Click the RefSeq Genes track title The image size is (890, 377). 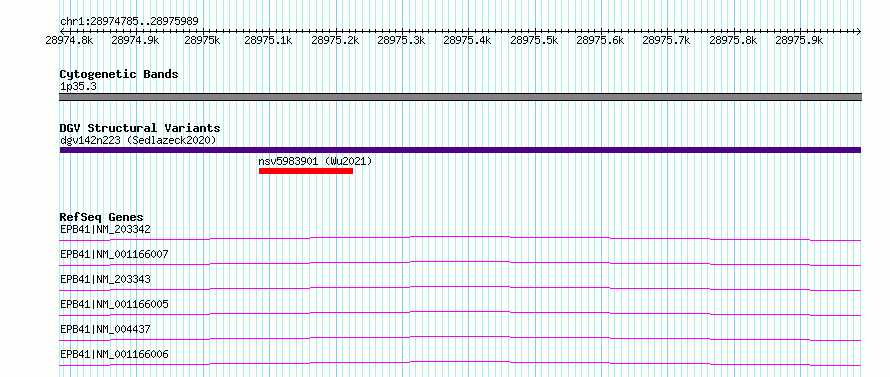[x=102, y=217]
